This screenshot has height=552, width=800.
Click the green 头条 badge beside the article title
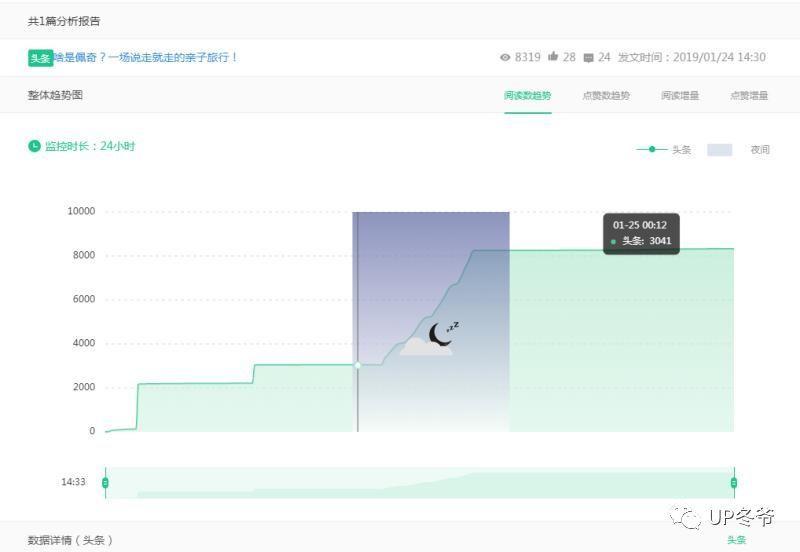click(40, 58)
